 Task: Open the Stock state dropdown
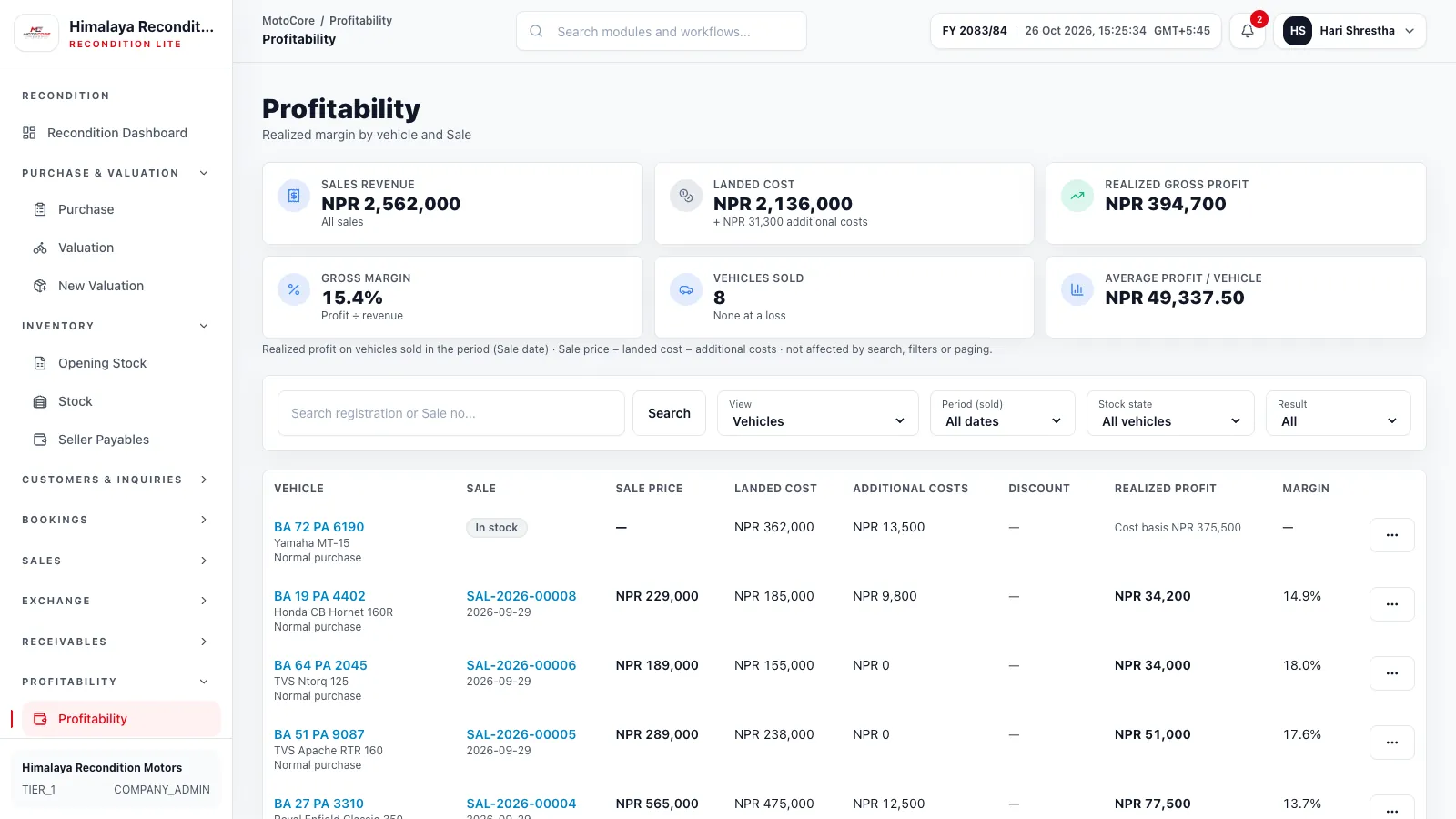[x=1170, y=413]
